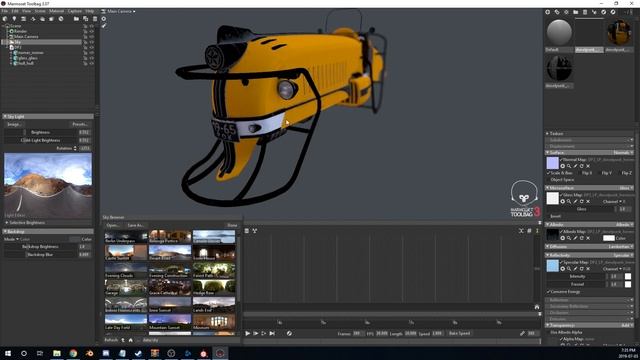Open Transparency Add dropdown
Image resolution: width=640 pixels, height=360 pixels.
coord(627,325)
